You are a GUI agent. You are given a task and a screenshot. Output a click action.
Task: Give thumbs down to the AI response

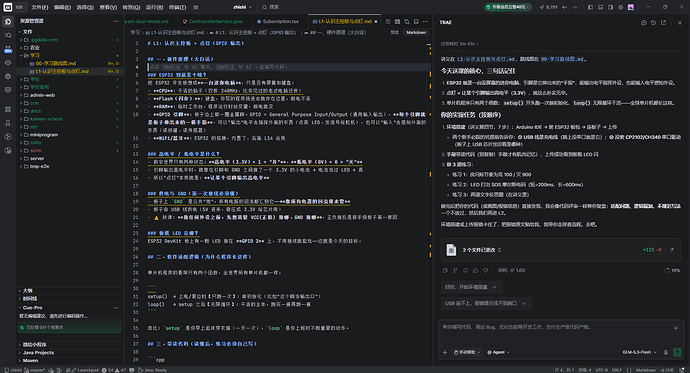485,271
